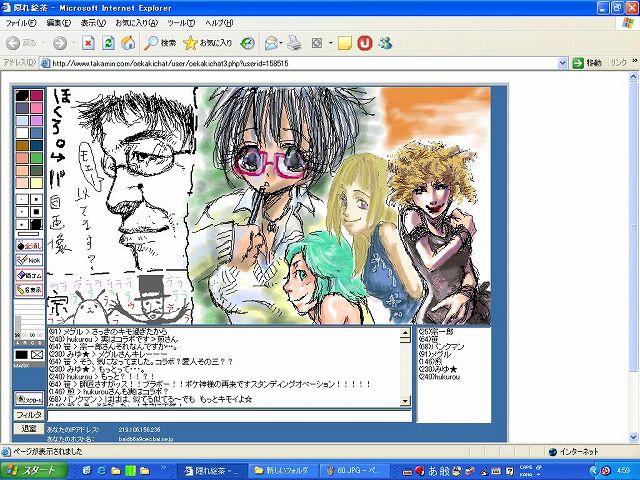Open the 表示(V) menu
Screen dimensions: 640x480
[93, 23]
